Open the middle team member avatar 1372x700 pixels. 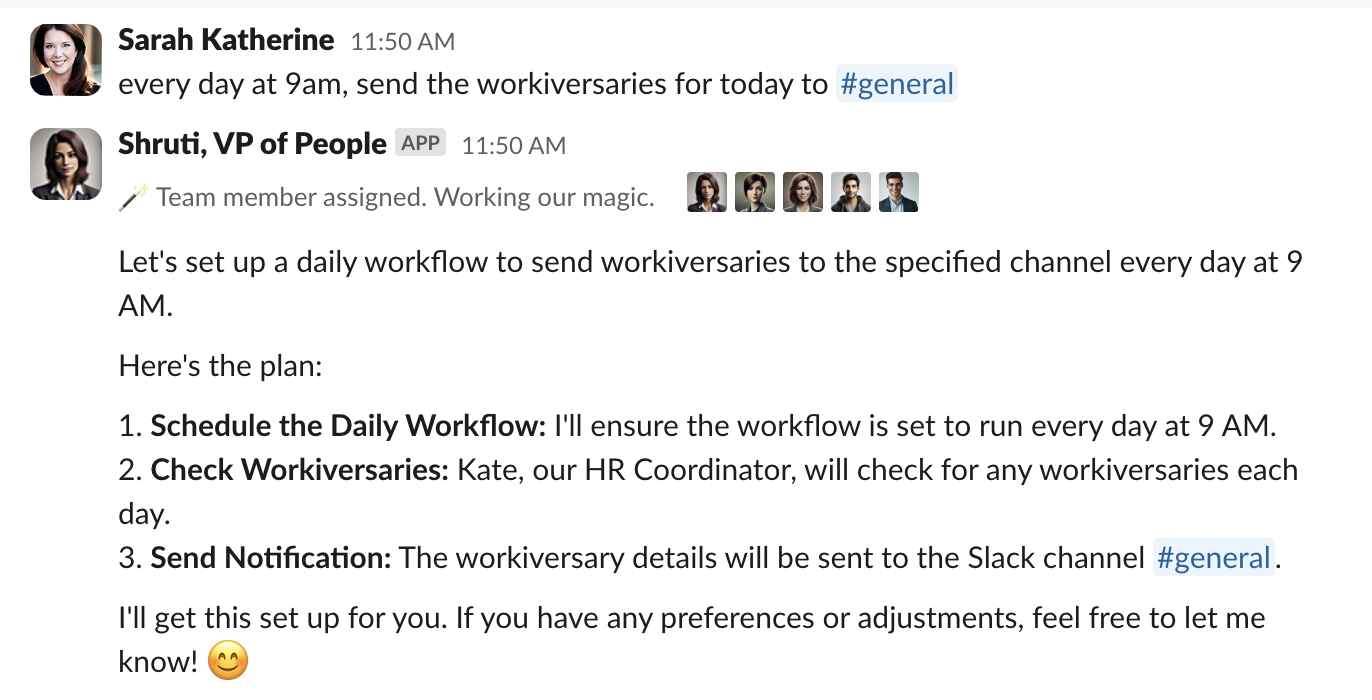pyautogui.click(x=802, y=191)
